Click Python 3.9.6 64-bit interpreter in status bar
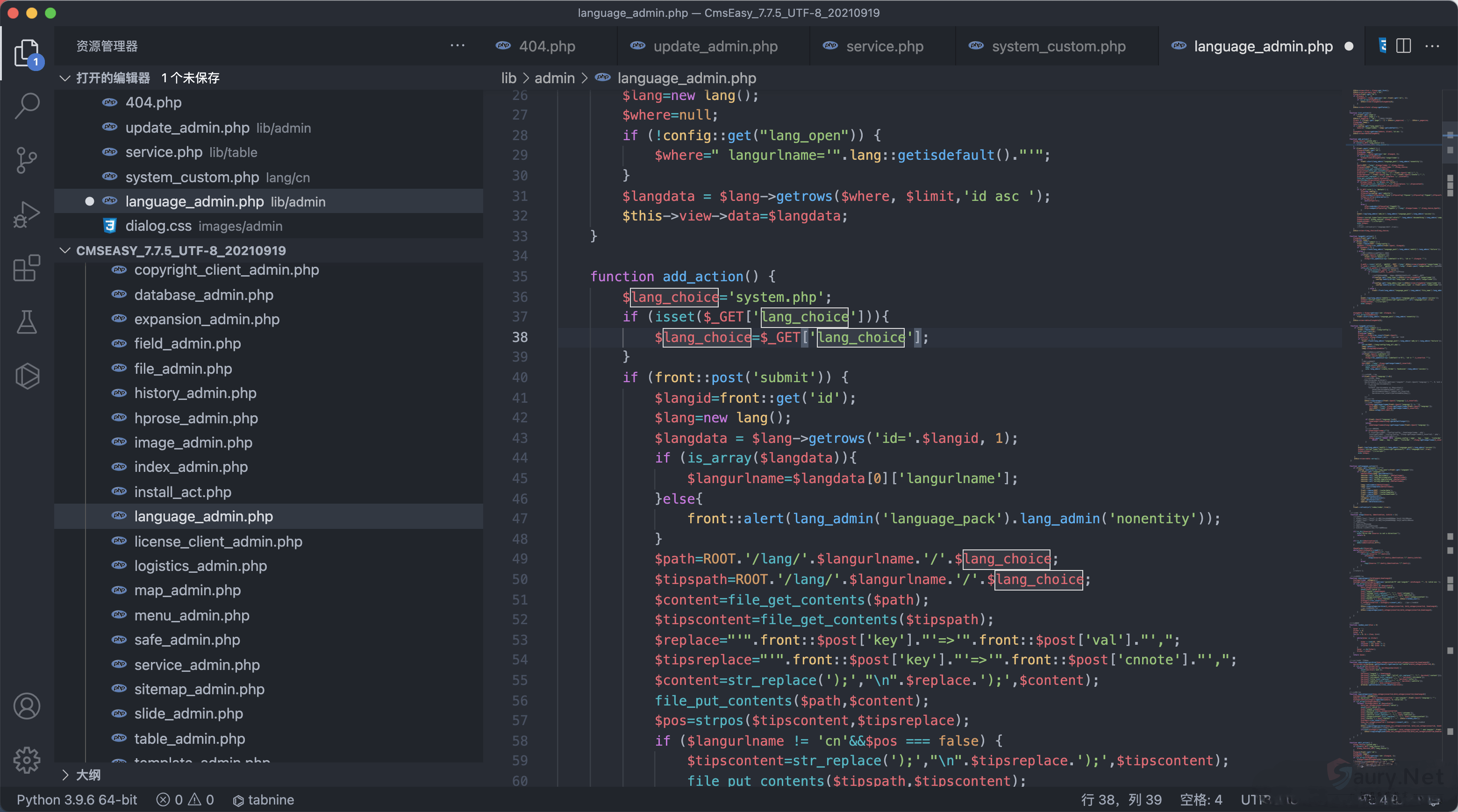This screenshot has width=1458, height=812. (x=77, y=799)
